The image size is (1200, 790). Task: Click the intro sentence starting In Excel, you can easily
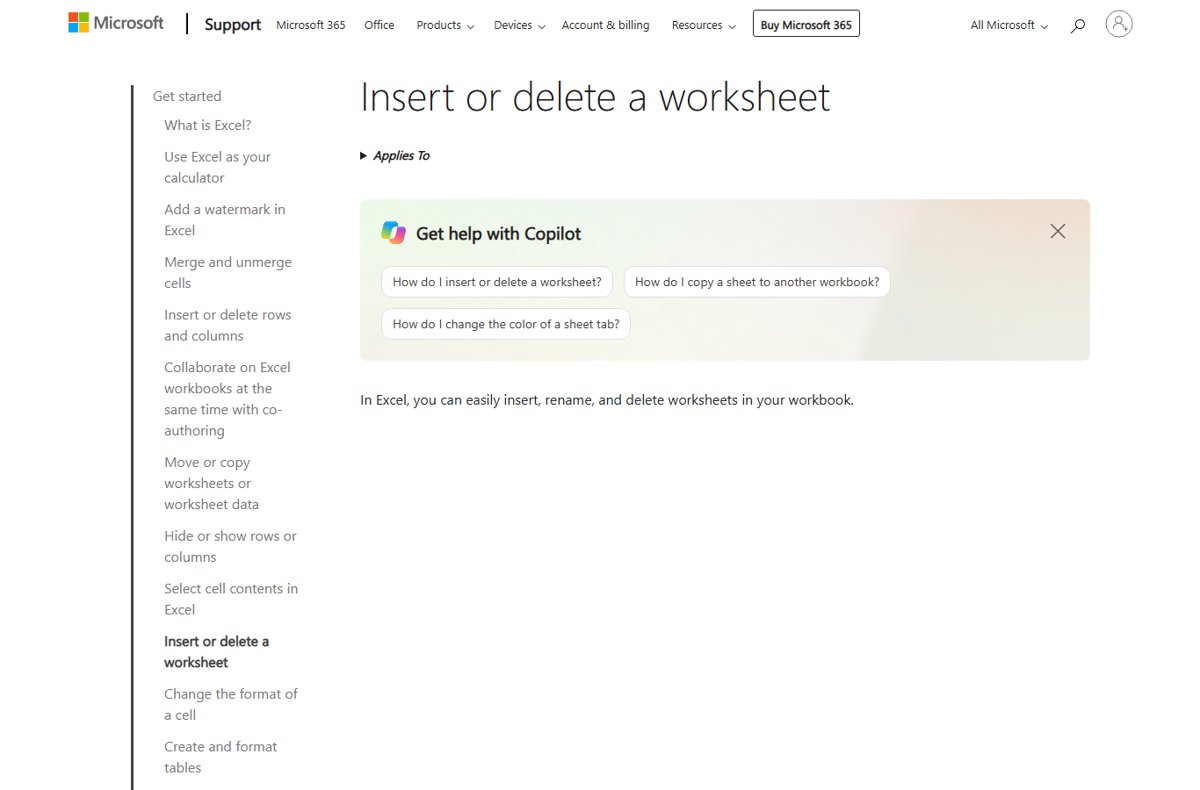(607, 400)
